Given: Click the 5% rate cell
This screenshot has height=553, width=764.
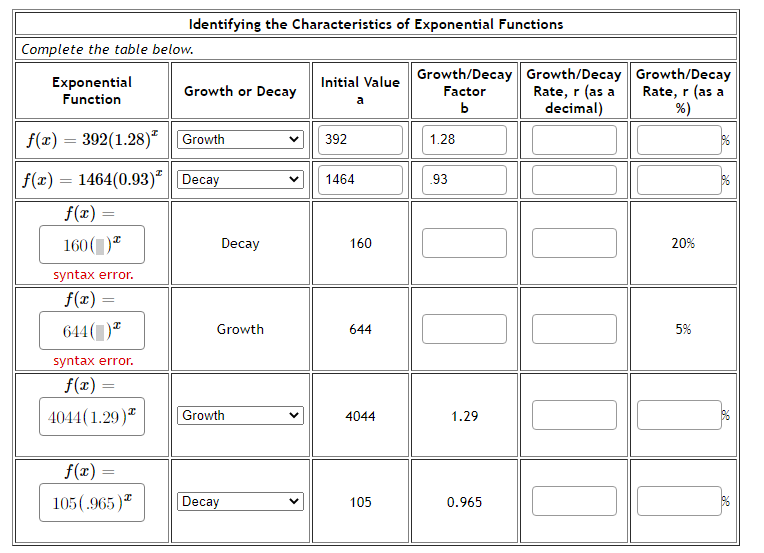Looking at the screenshot, I should tap(683, 329).
